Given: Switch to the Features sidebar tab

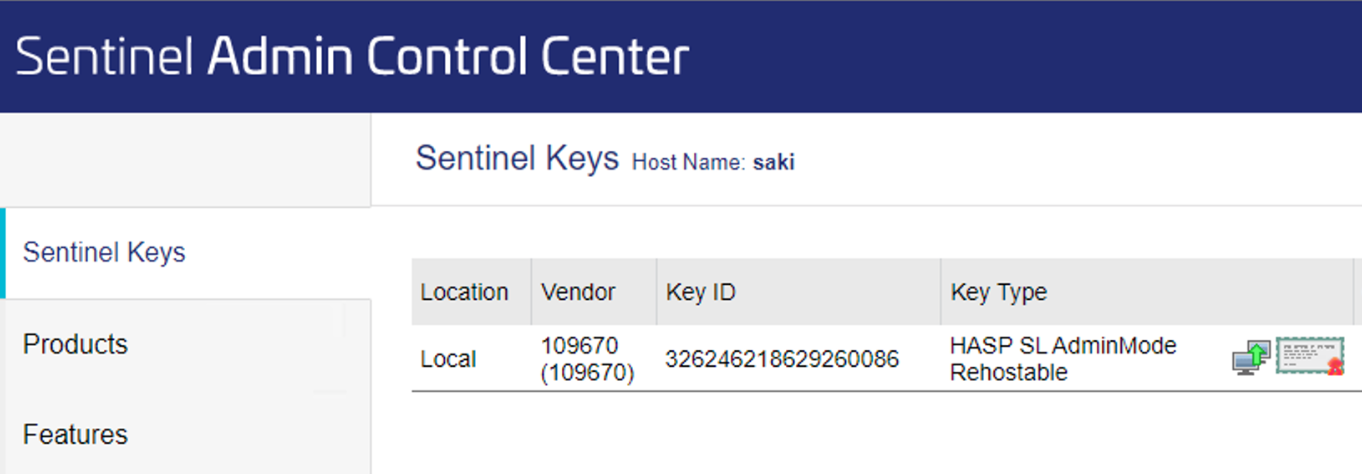Looking at the screenshot, I should tap(75, 434).
